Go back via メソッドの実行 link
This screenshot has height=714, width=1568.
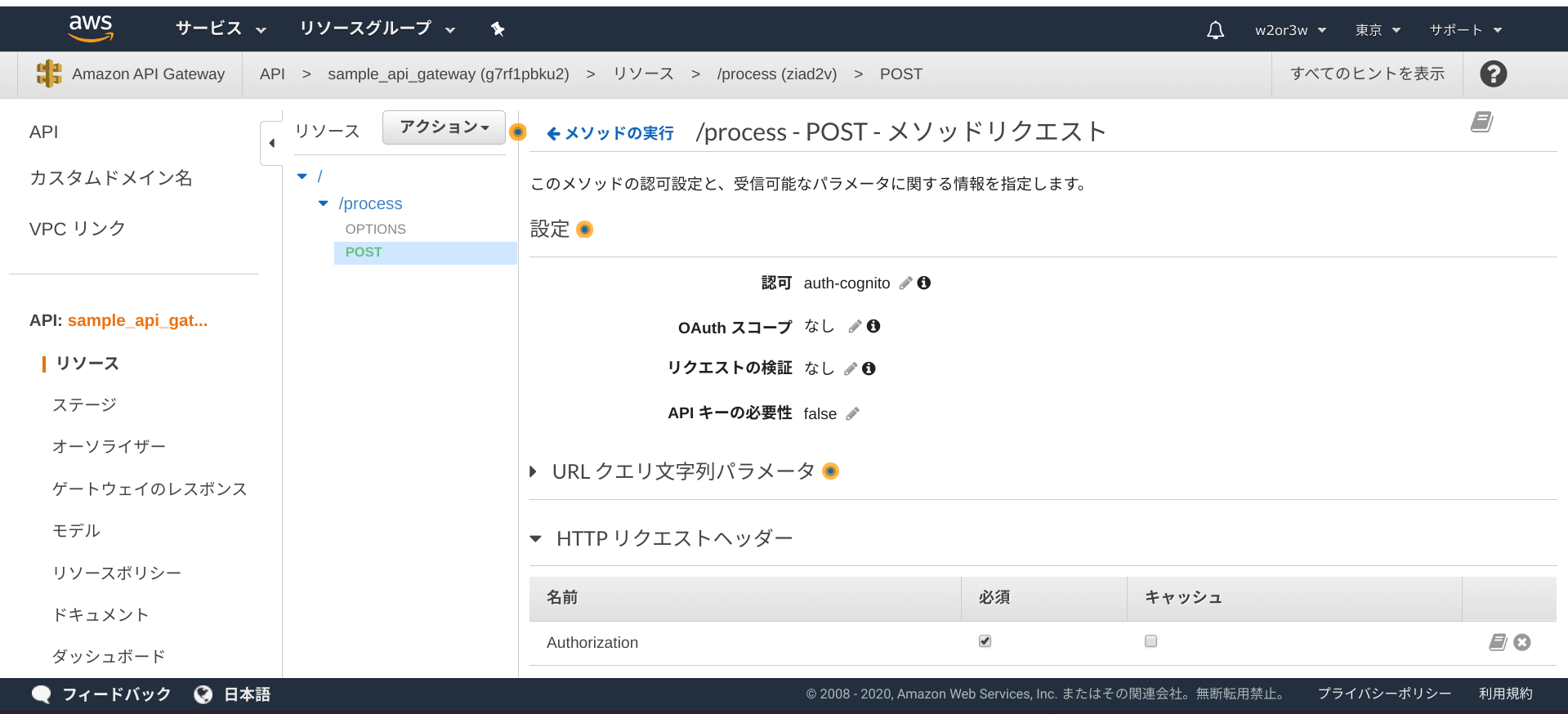click(610, 133)
